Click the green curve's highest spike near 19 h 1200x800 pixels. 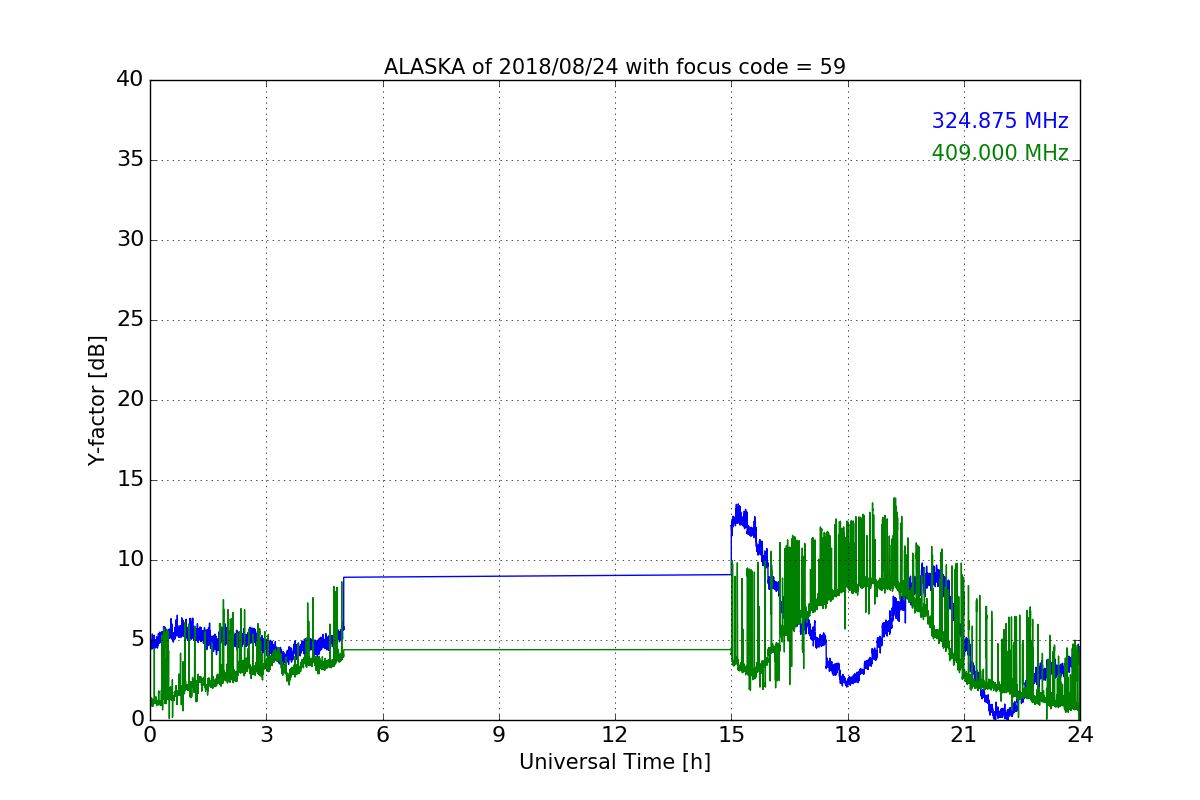click(x=894, y=499)
